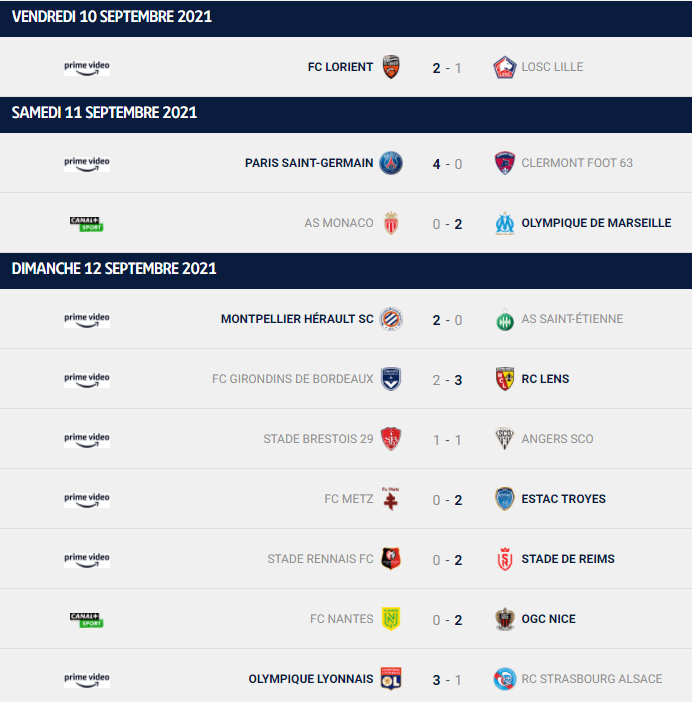
Task: Select the Dimanche 12 Septembre 2021 header
Action: tap(346, 271)
